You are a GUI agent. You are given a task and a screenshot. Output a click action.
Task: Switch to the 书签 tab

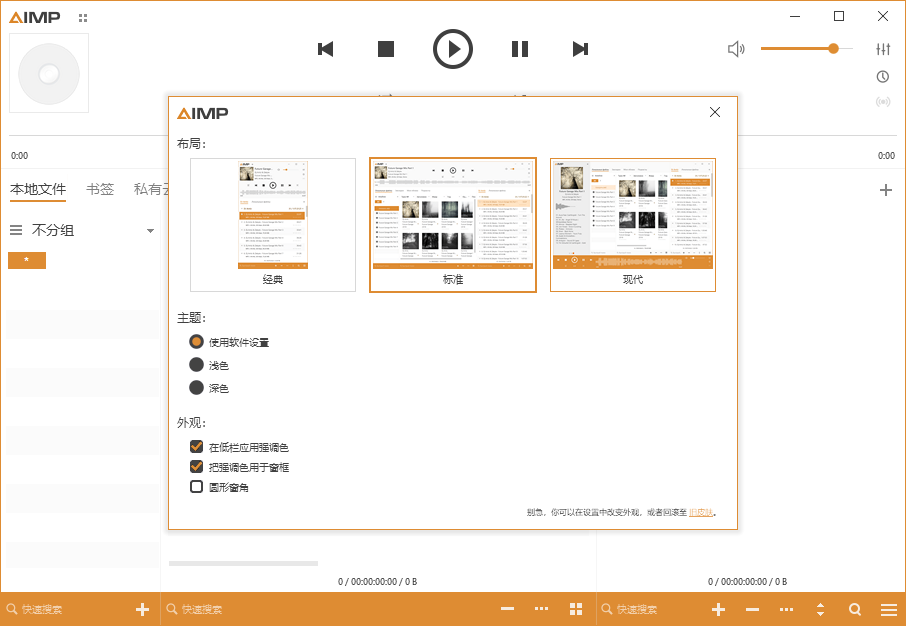tap(100, 189)
